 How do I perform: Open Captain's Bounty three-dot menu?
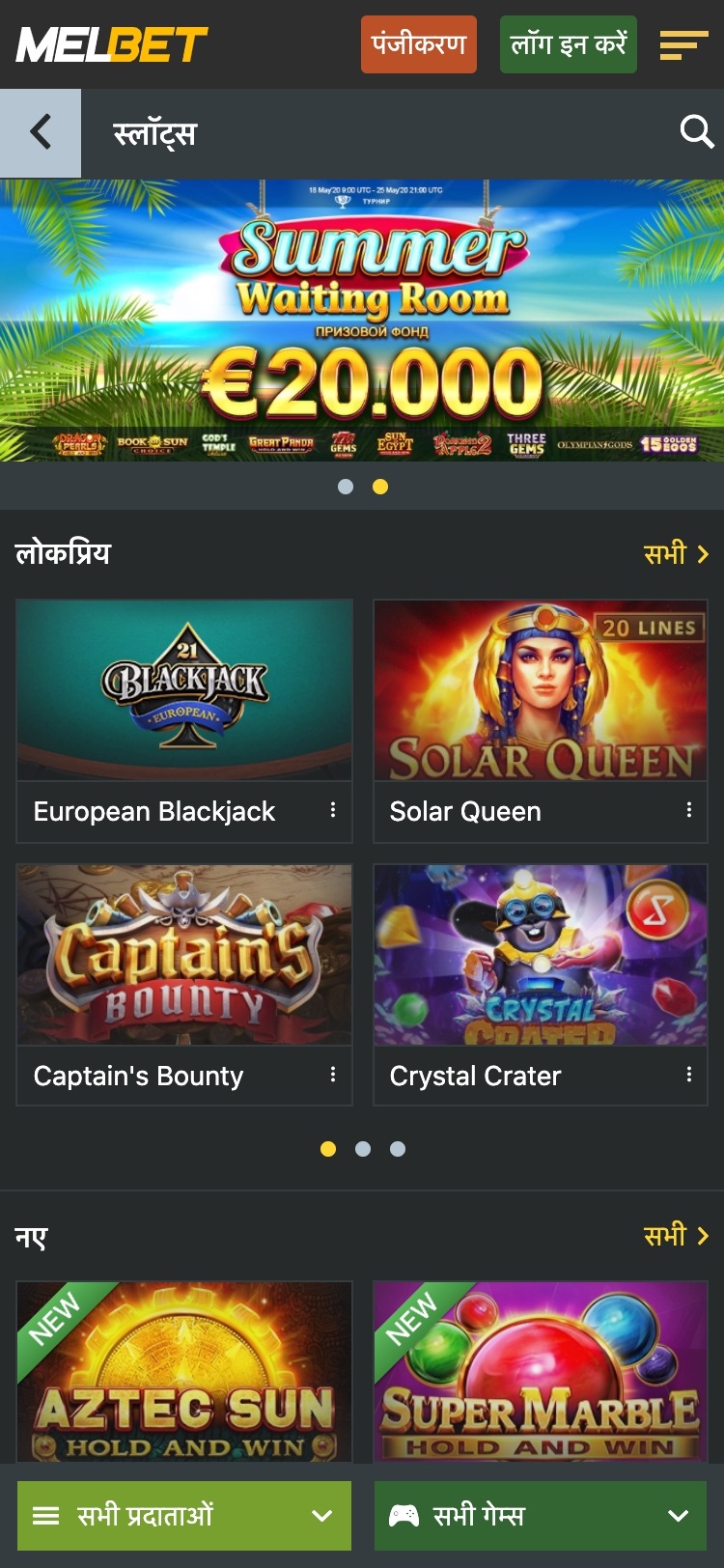coord(333,1074)
